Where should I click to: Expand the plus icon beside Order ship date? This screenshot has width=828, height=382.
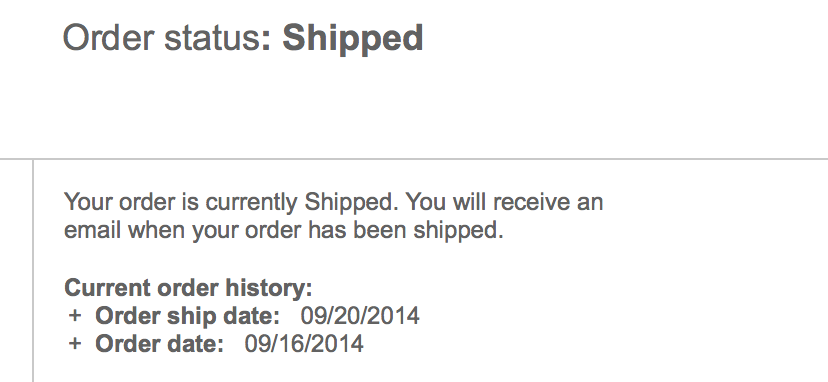pos(75,316)
